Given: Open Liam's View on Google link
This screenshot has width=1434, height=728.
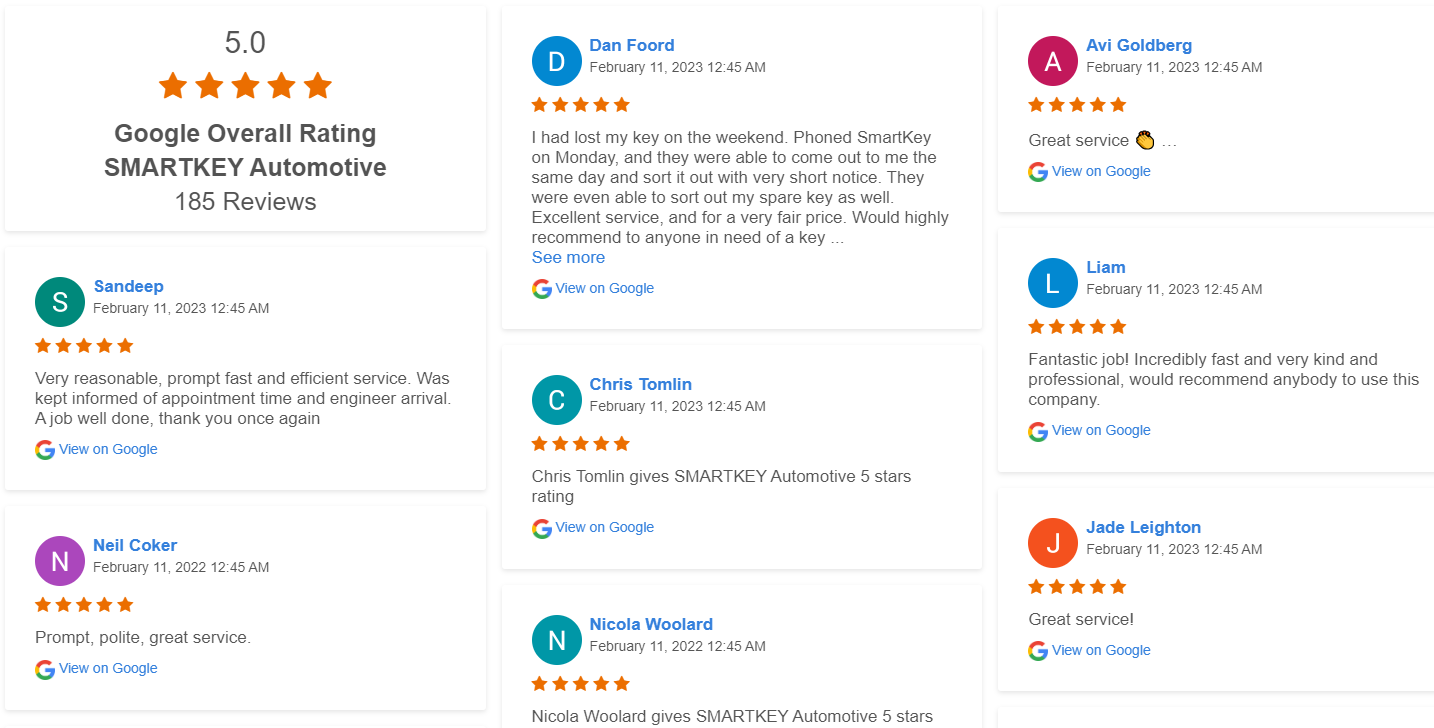Looking at the screenshot, I should [x=1101, y=430].
